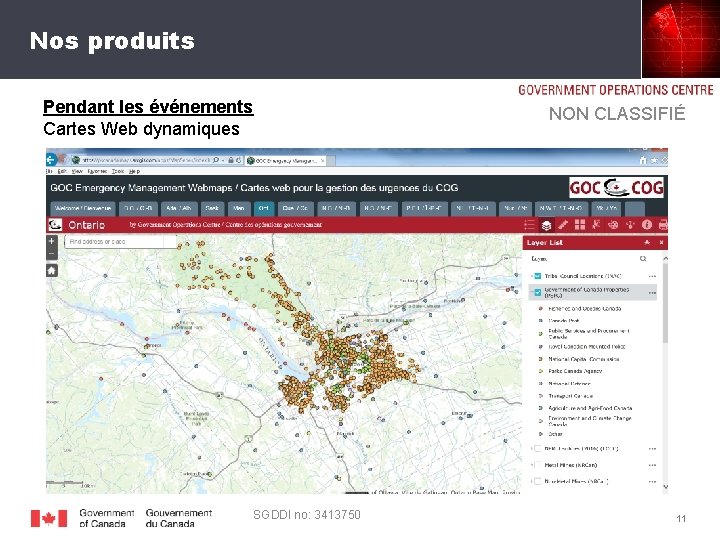Select the Agriculture and Agri-Food Canada sublayer
This screenshot has width=720, height=540.
[590, 408]
